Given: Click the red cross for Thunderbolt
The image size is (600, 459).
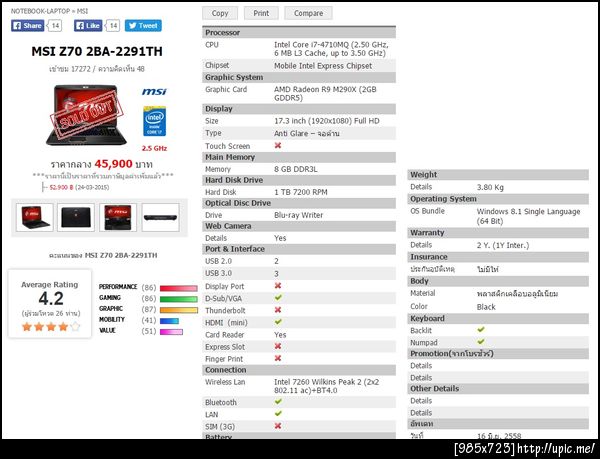Looking at the screenshot, I should click(x=278, y=310).
